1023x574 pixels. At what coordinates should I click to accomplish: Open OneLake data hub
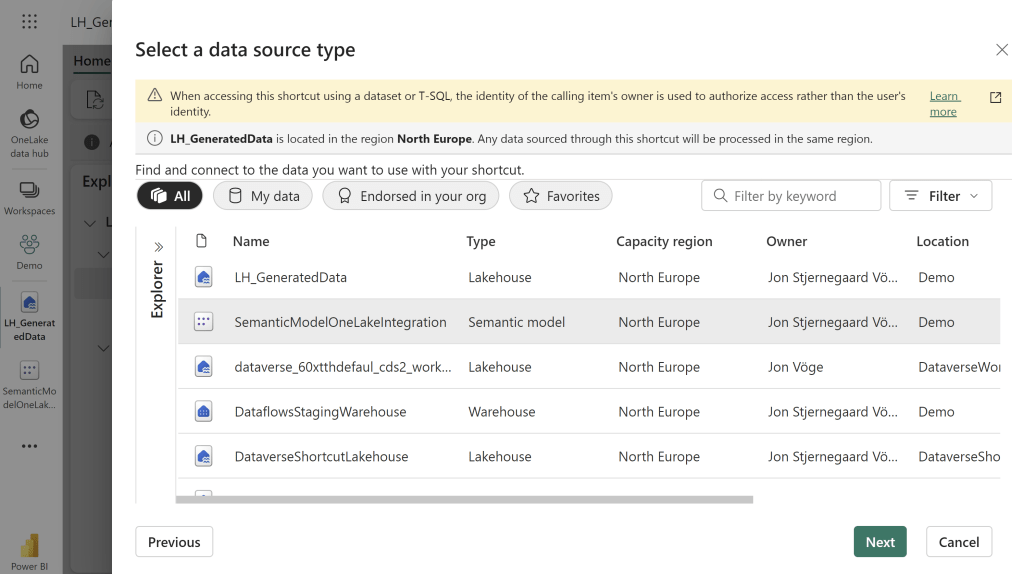[x=29, y=133]
